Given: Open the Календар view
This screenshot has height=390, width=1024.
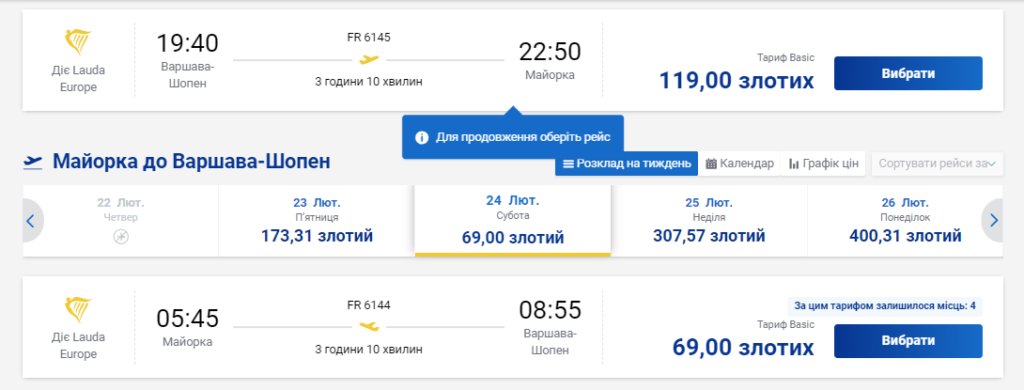Looking at the screenshot, I should [739, 163].
